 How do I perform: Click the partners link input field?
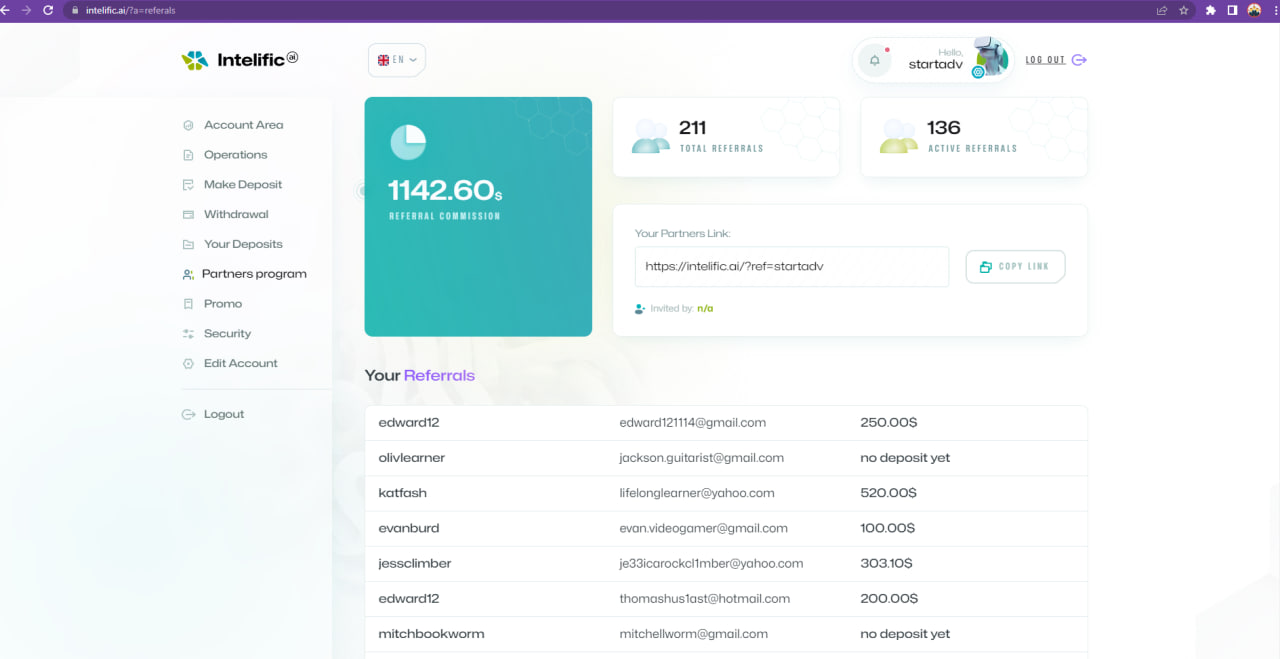(791, 267)
